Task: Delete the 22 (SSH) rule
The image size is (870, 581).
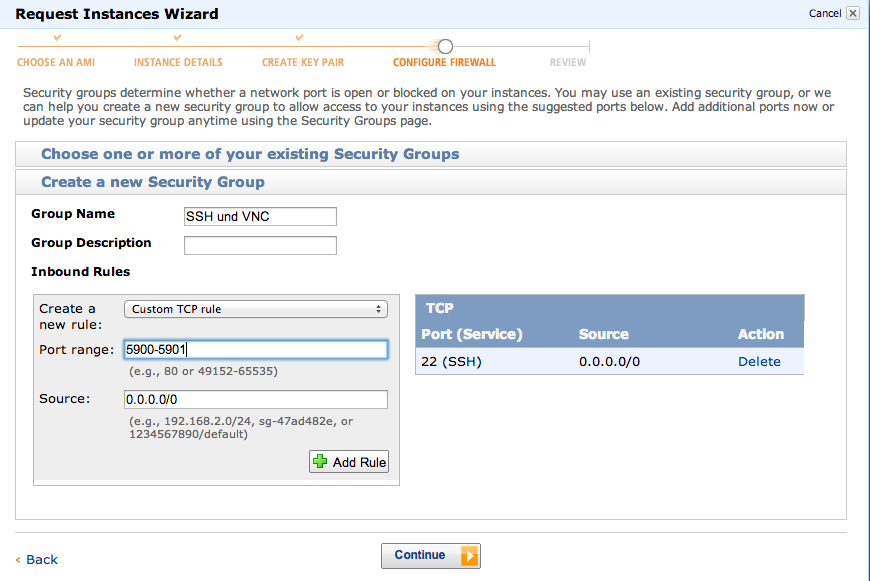Action: [759, 361]
